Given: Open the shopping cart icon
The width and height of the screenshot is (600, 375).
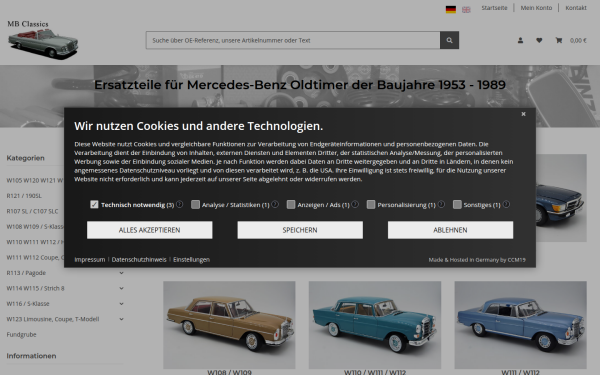Looking at the screenshot, I should tap(559, 40).
